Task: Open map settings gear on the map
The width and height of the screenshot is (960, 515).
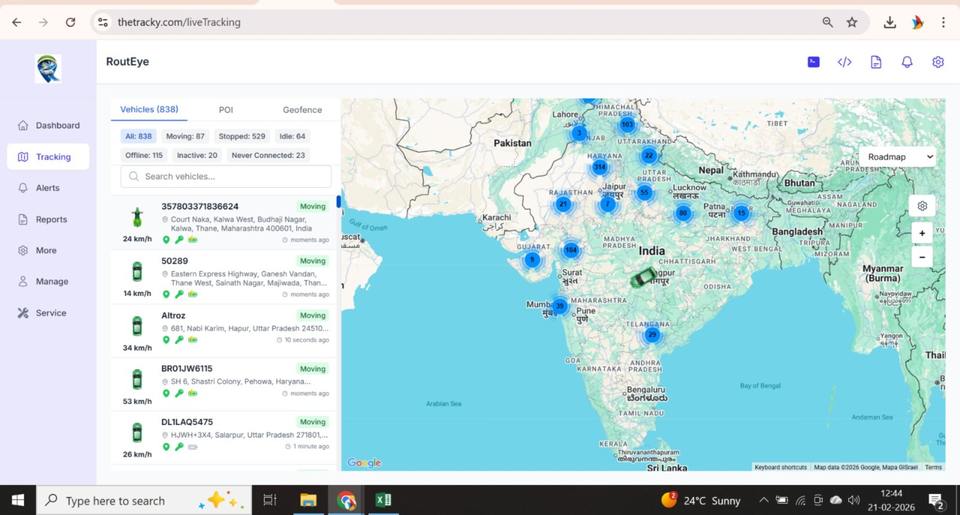Action: [x=922, y=206]
